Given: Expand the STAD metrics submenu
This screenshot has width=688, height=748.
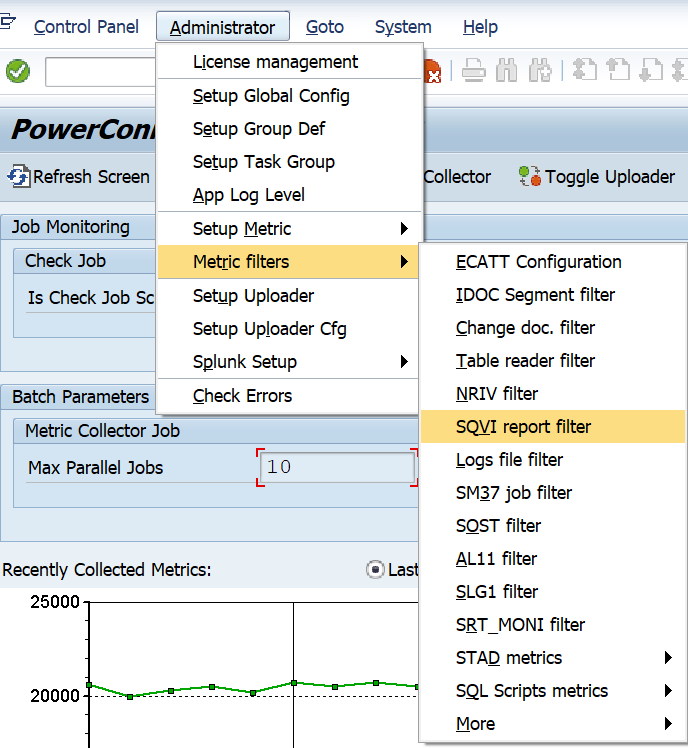Looking at the screenshot, I should 552,658.
